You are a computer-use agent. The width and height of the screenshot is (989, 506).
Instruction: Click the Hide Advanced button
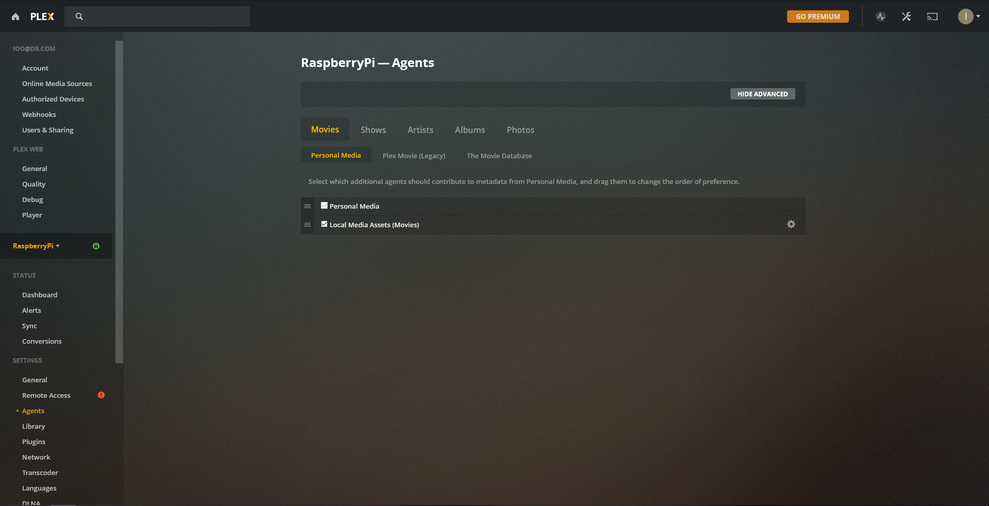tap(763, 94)
